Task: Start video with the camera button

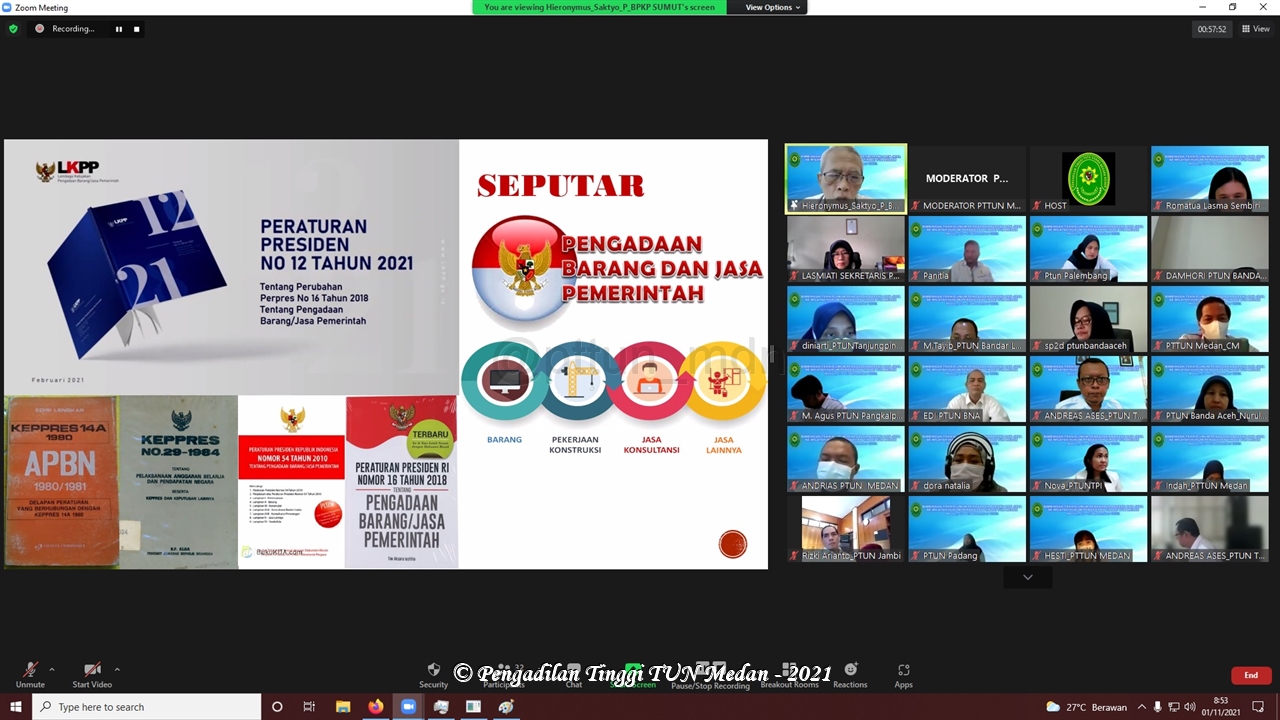Action: (92, 671)
